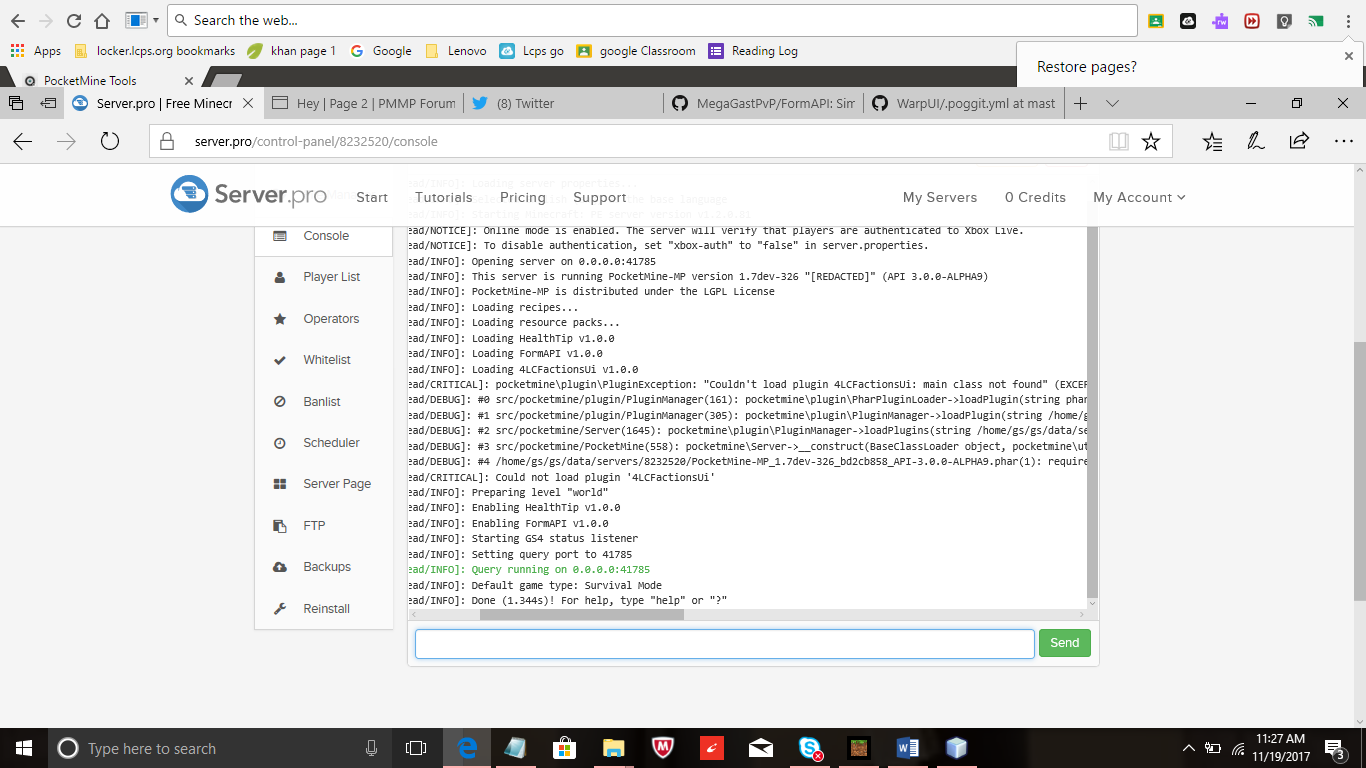
Task: Open the Apps bookmark in Chrome
Action: coord(36,51)
